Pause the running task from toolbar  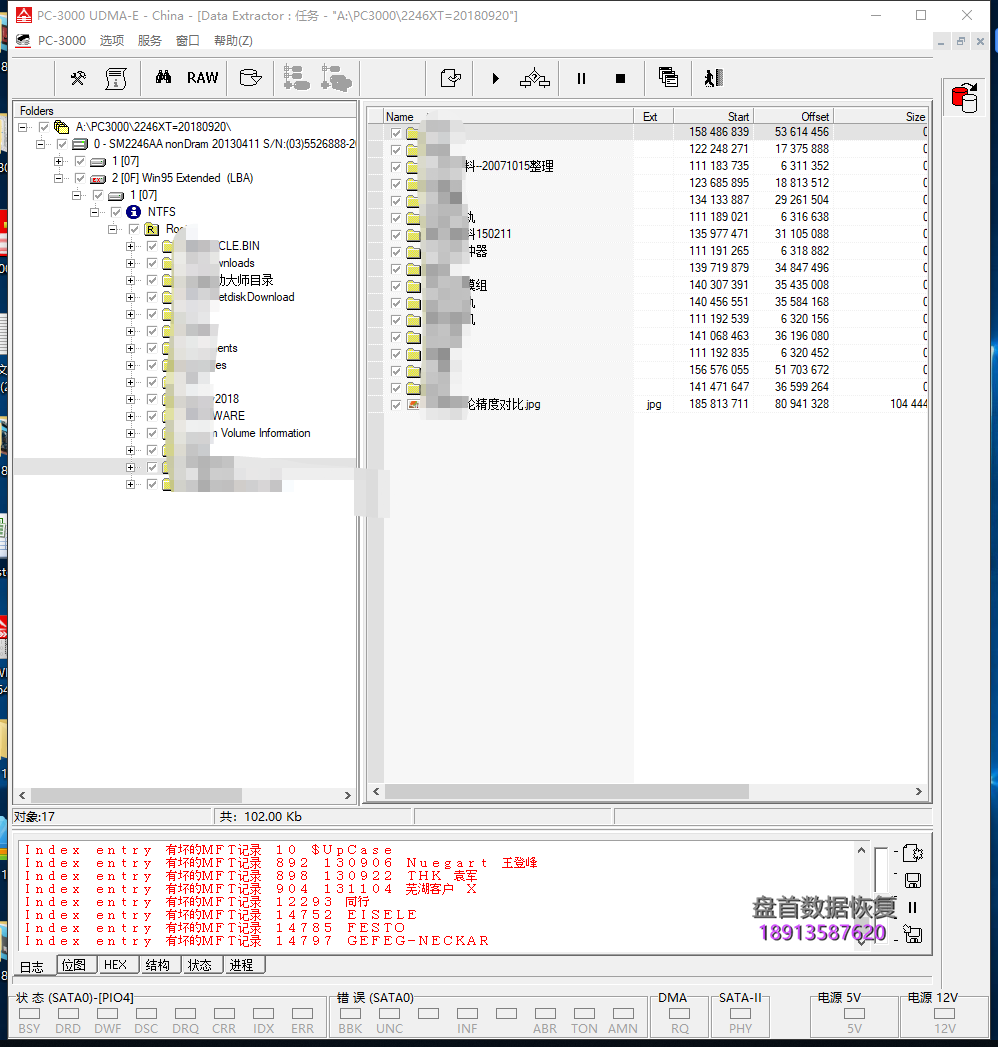pyautogui.click(x=581, y=78)
